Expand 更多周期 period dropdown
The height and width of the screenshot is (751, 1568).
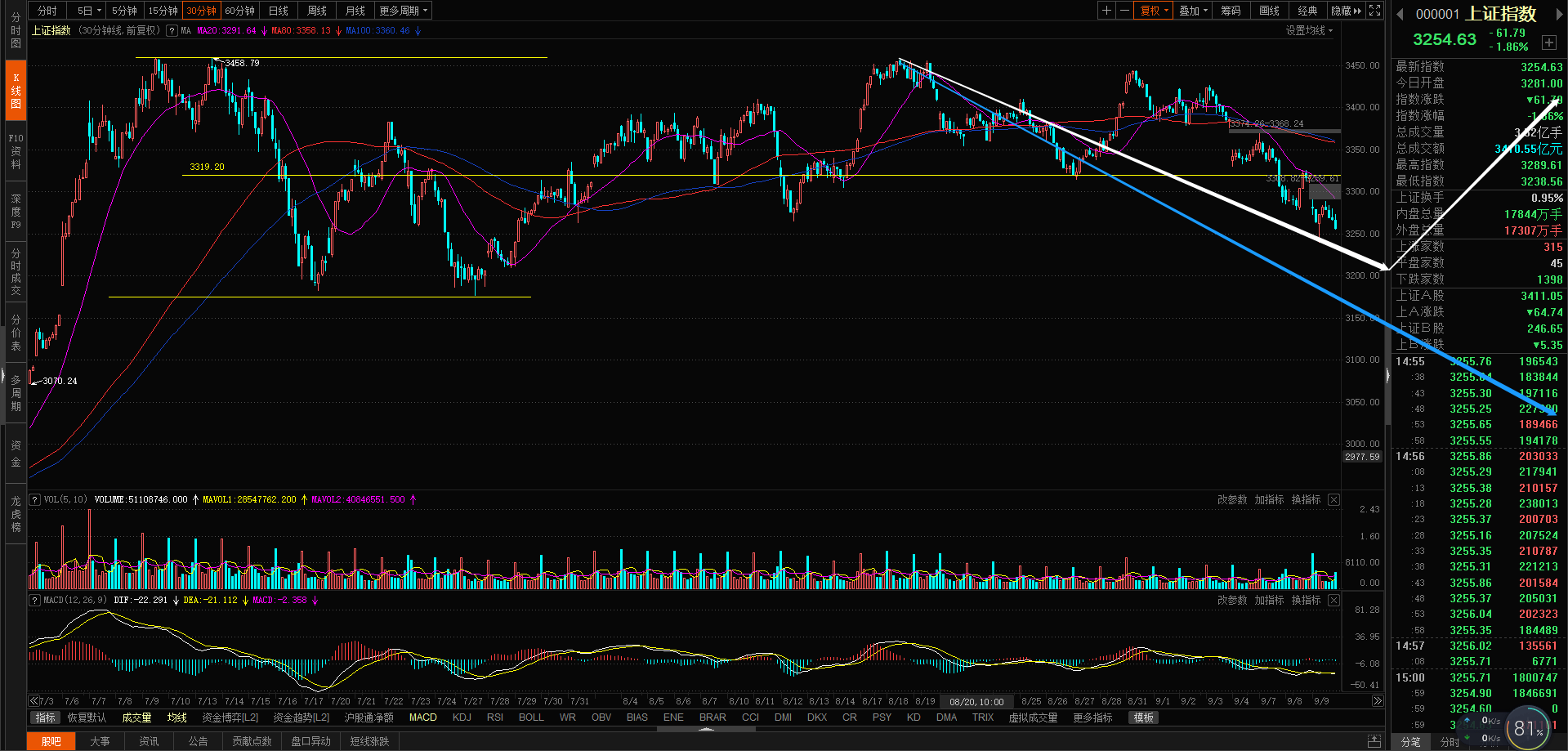403,11
